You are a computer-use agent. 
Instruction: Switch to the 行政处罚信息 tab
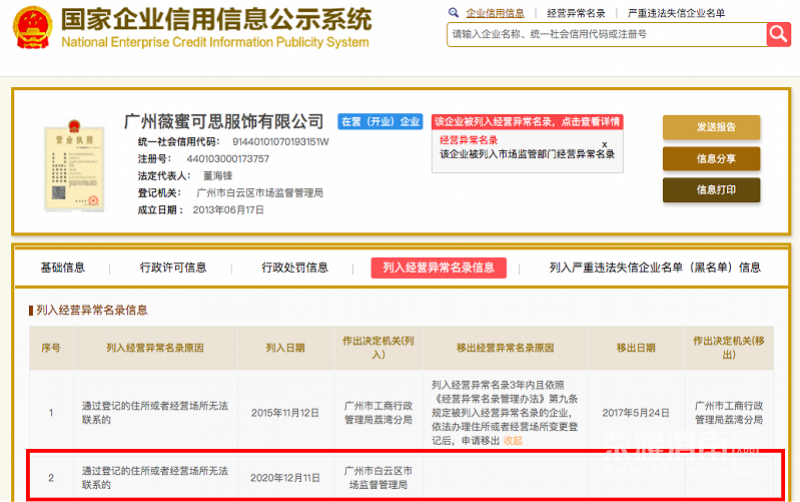point(295,267)
